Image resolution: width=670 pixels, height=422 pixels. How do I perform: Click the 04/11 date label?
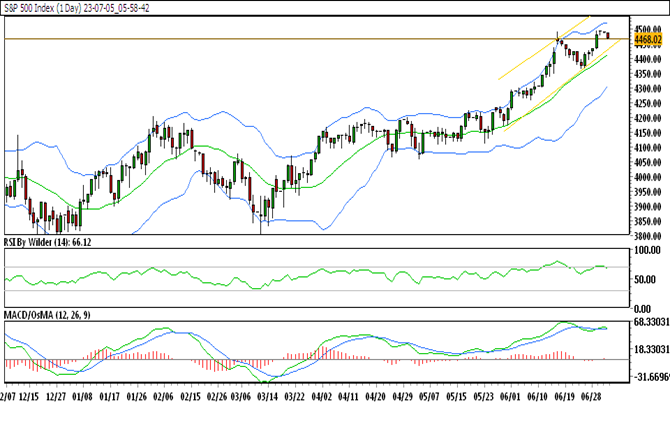[x=349, y=397]
